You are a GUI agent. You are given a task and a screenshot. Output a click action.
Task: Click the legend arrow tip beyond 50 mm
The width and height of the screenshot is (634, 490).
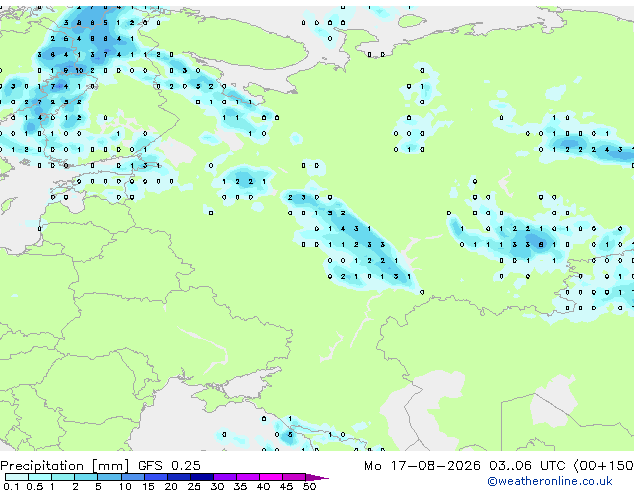[x=317, y=477]
